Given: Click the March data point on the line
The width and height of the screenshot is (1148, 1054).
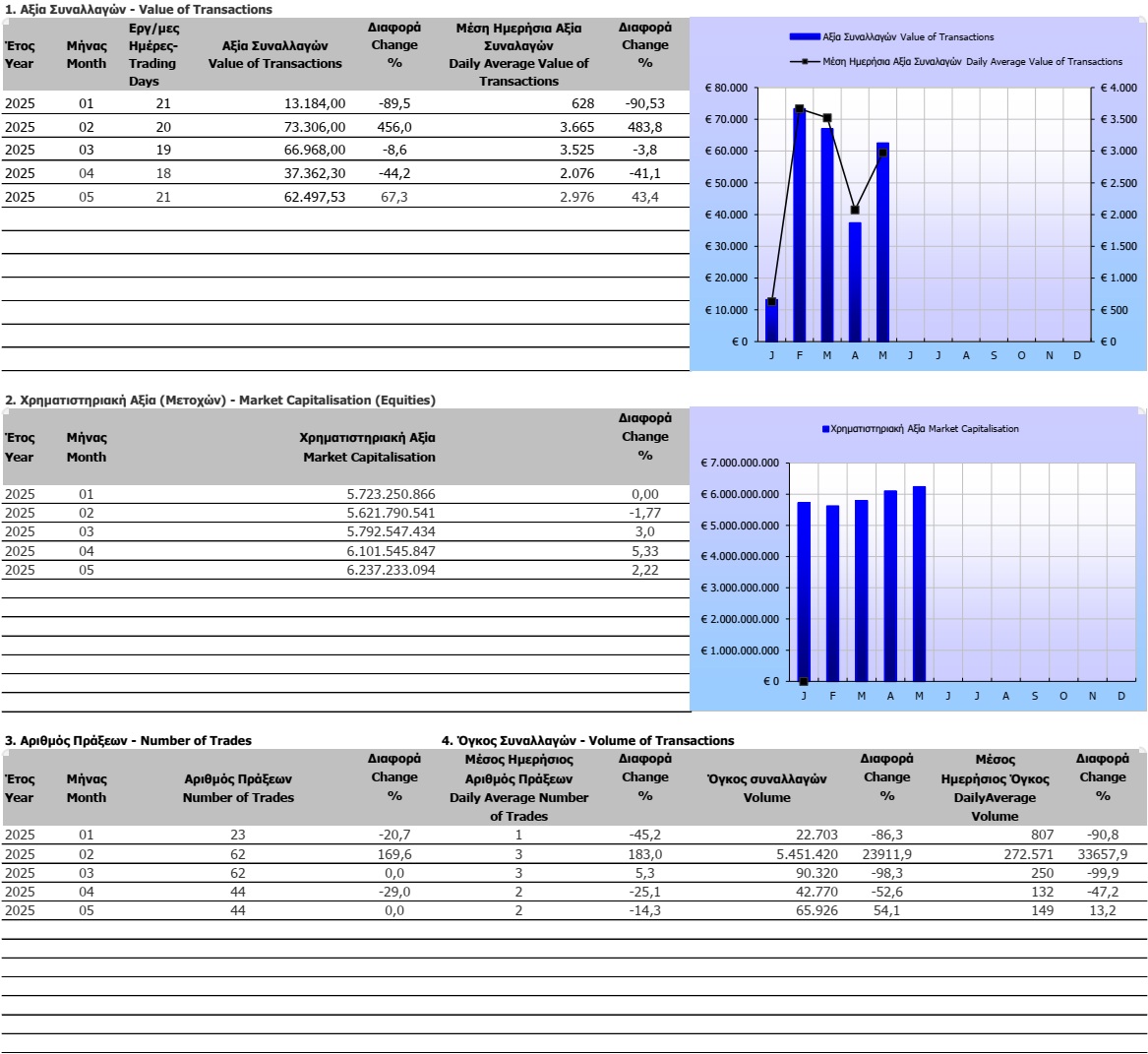Looking at the screenshot, I should click(x=826, y=118).
